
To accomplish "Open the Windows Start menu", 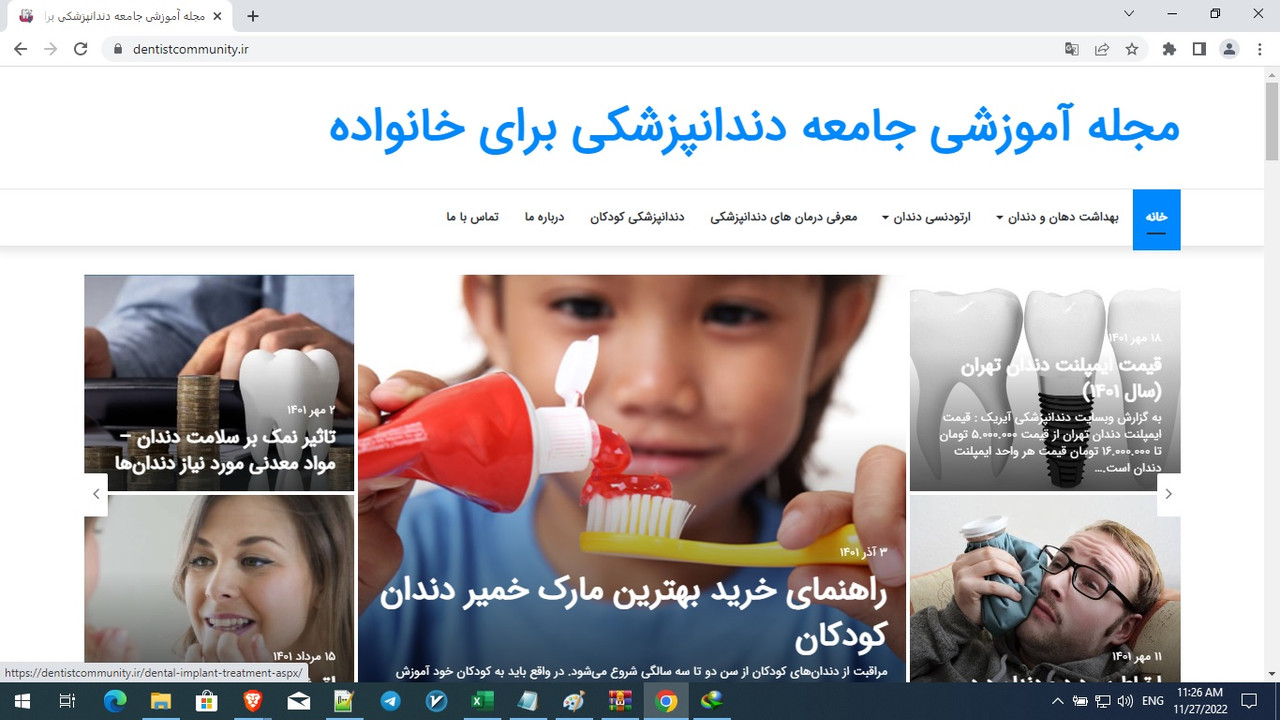I will pyautogui.click(x=20, y=701).
